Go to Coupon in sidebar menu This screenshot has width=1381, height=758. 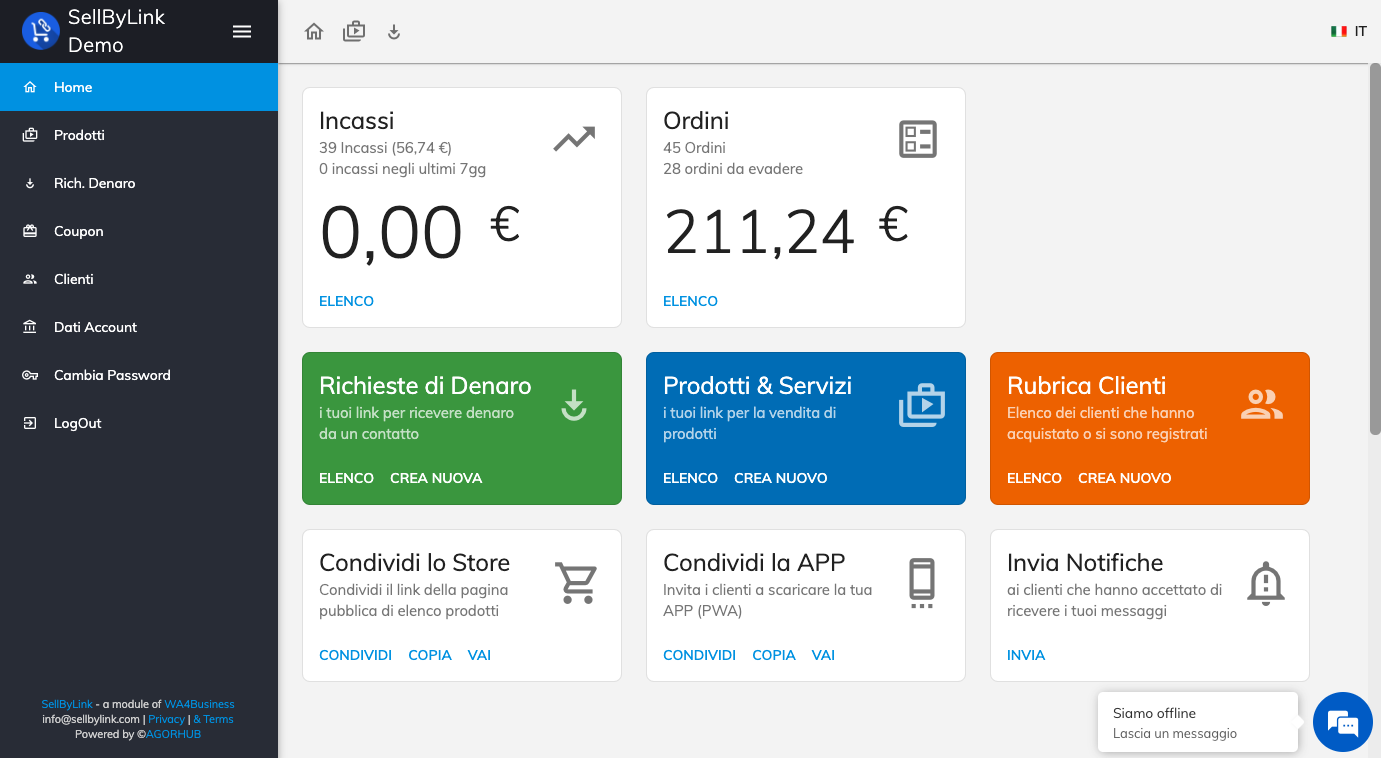point(139,231)
